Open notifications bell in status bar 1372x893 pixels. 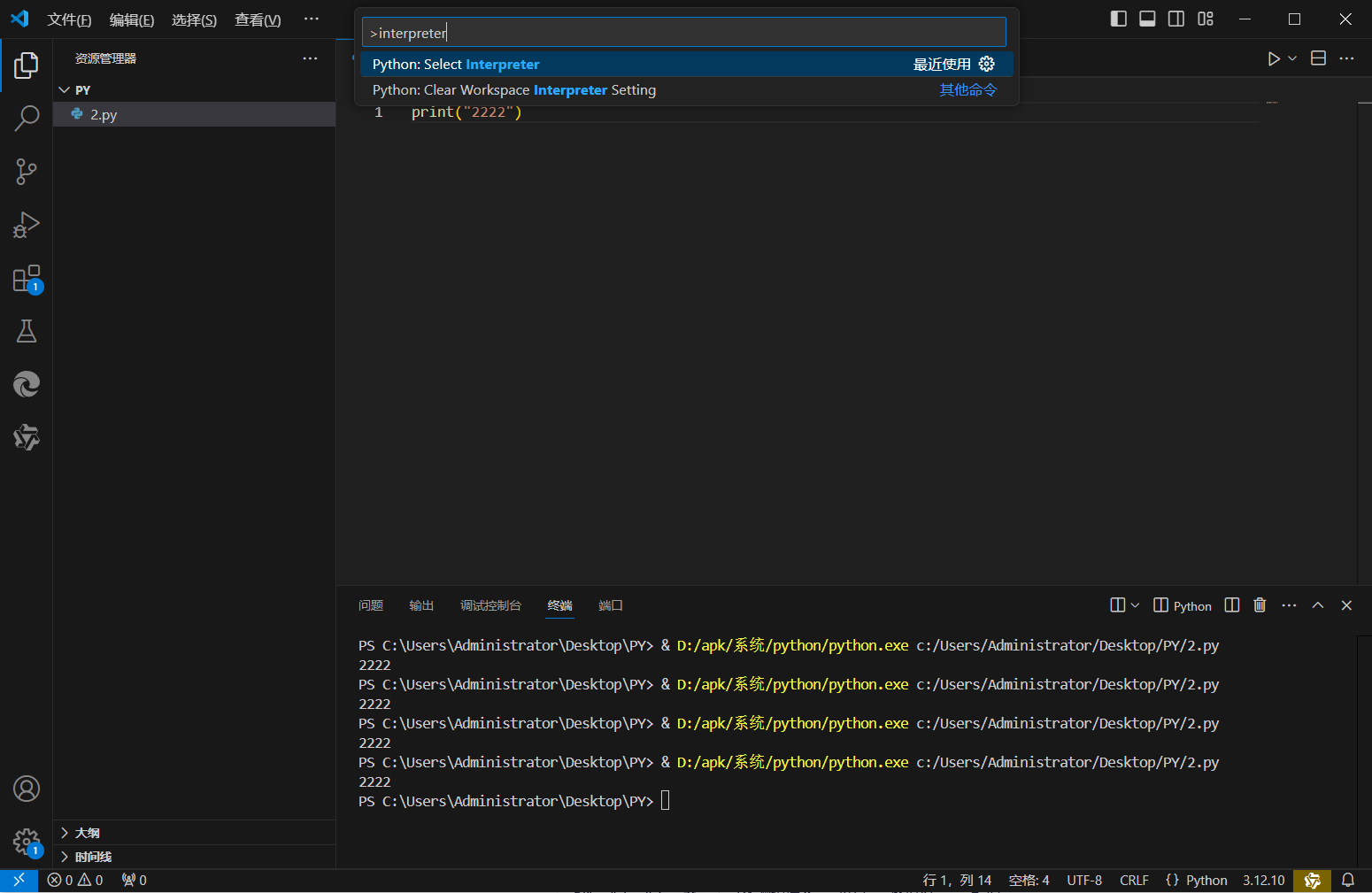tap(1348, 880)
